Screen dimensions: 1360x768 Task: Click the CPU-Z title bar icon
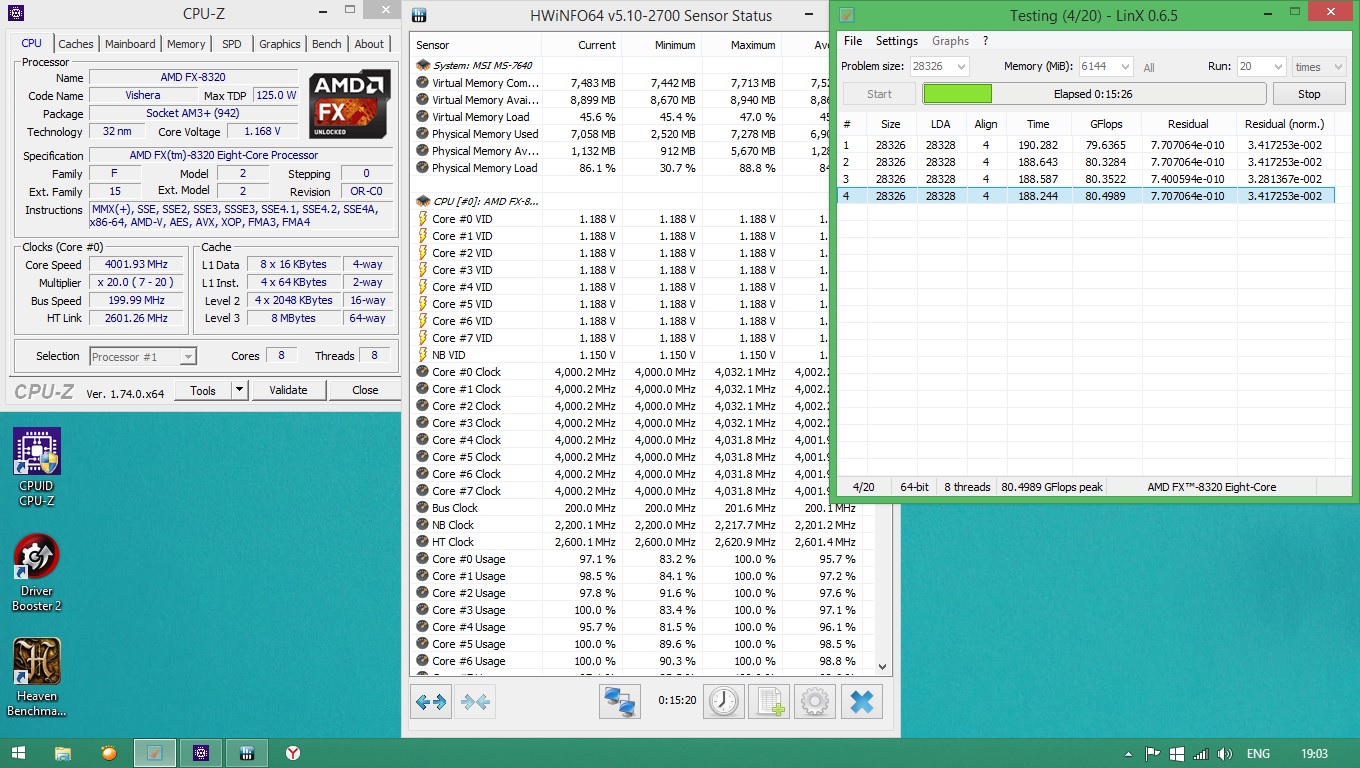[x=16, y=14]
